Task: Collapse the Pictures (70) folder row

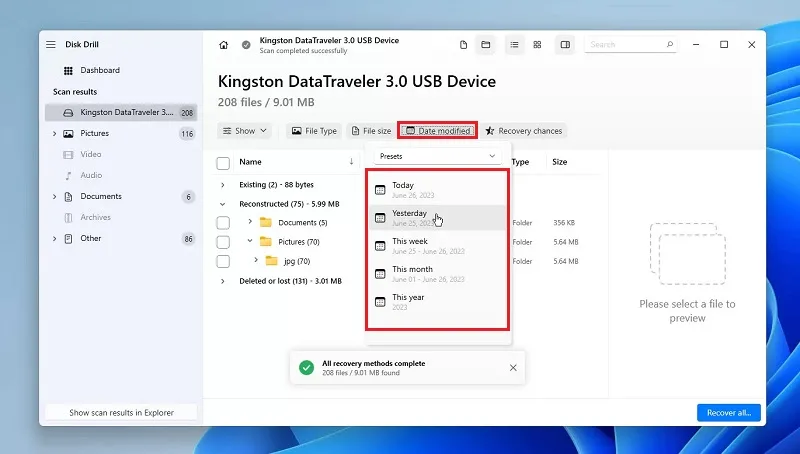Action: [250, 241]
